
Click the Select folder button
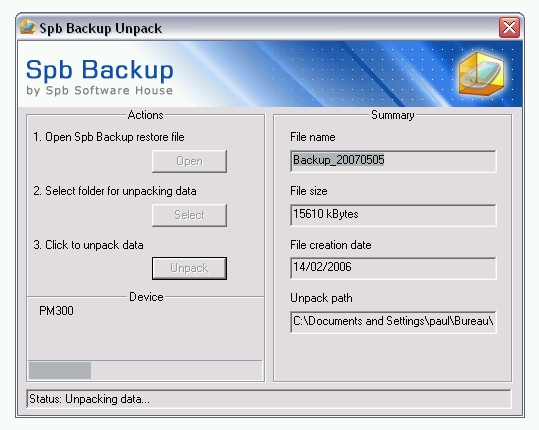pyautogui.click(x=189, y=215)
